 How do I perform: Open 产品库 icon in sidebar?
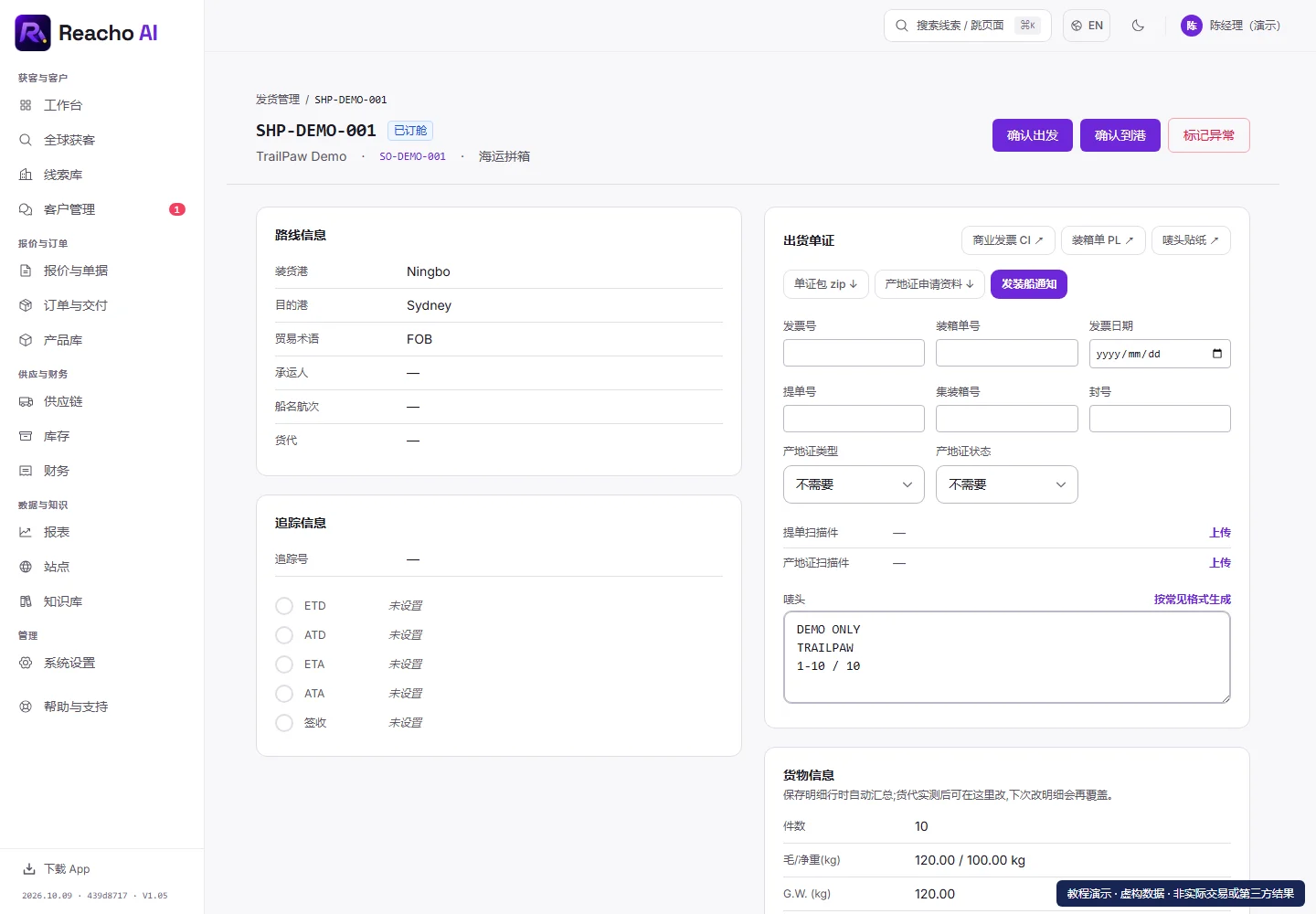(26, 340)
